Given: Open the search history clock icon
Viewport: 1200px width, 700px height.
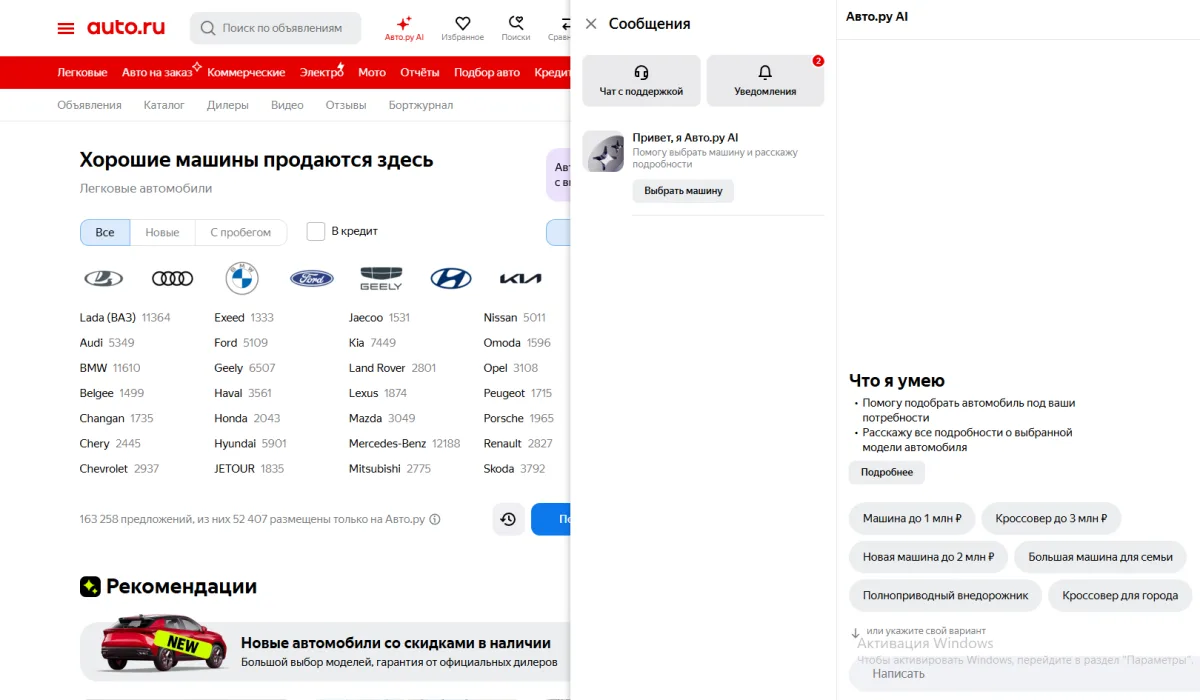Looking at the screenshot, I should click(508, 519).
